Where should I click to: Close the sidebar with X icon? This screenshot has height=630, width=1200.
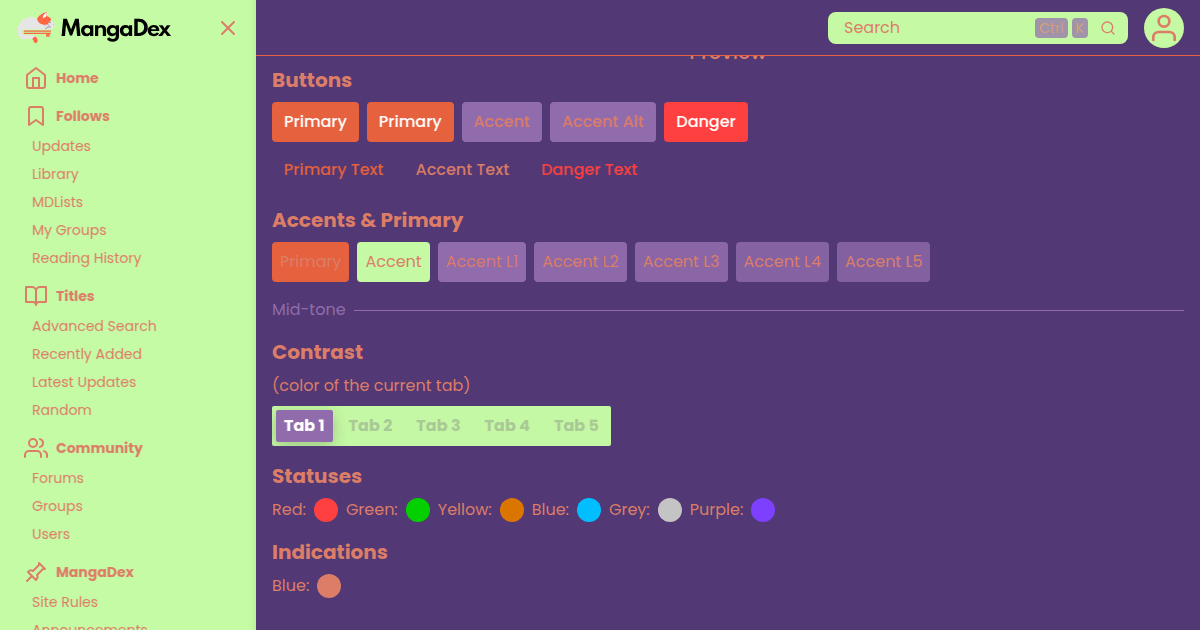[x=228, y=28]
